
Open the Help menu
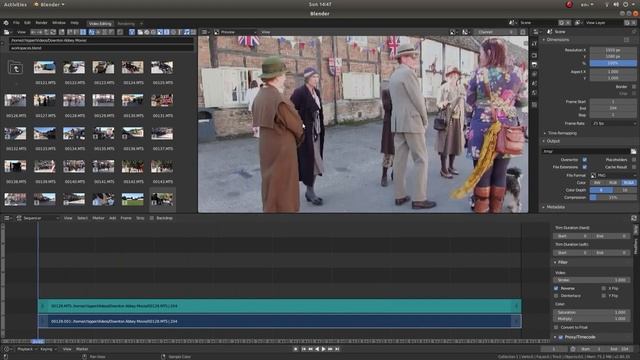pos(74,23)
